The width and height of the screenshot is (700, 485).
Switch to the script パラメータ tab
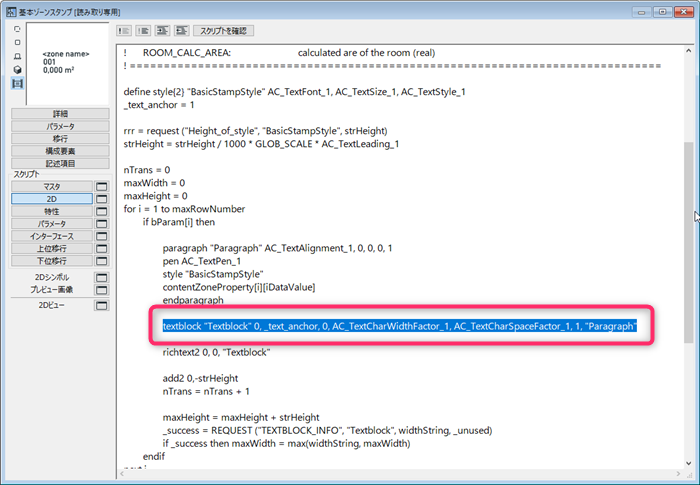52,223
